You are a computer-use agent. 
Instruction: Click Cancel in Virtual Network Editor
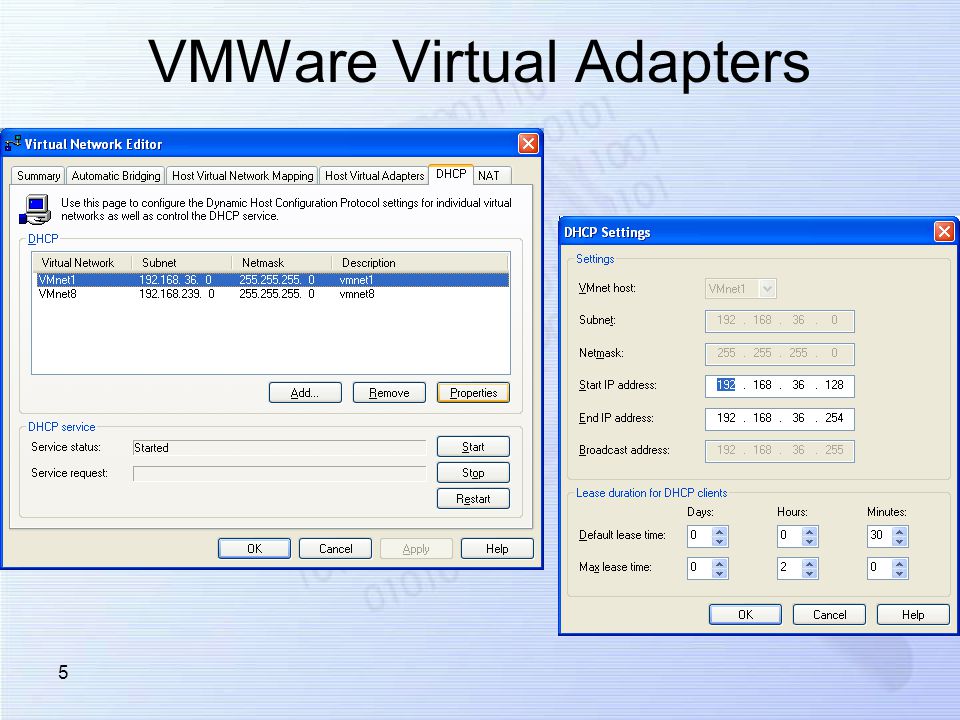tap(335, 549)
